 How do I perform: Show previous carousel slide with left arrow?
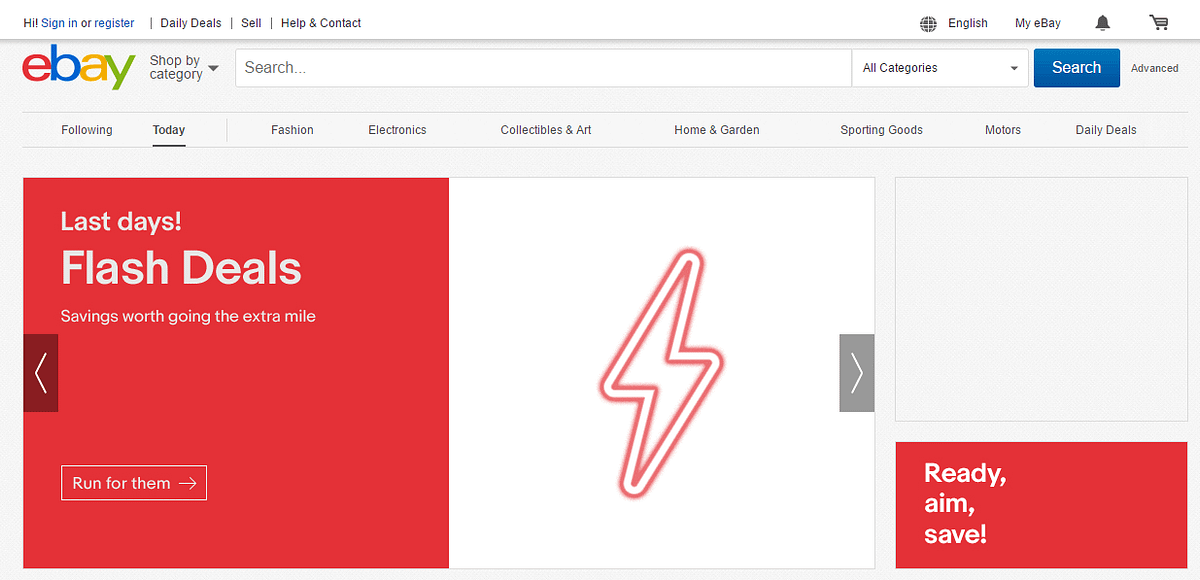point(40,373)
